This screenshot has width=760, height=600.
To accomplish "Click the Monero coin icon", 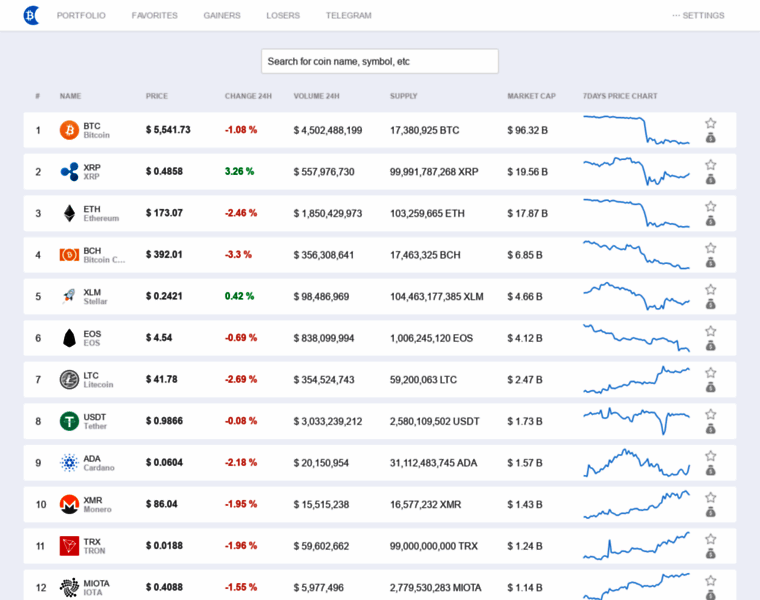I will pos(69,504).
